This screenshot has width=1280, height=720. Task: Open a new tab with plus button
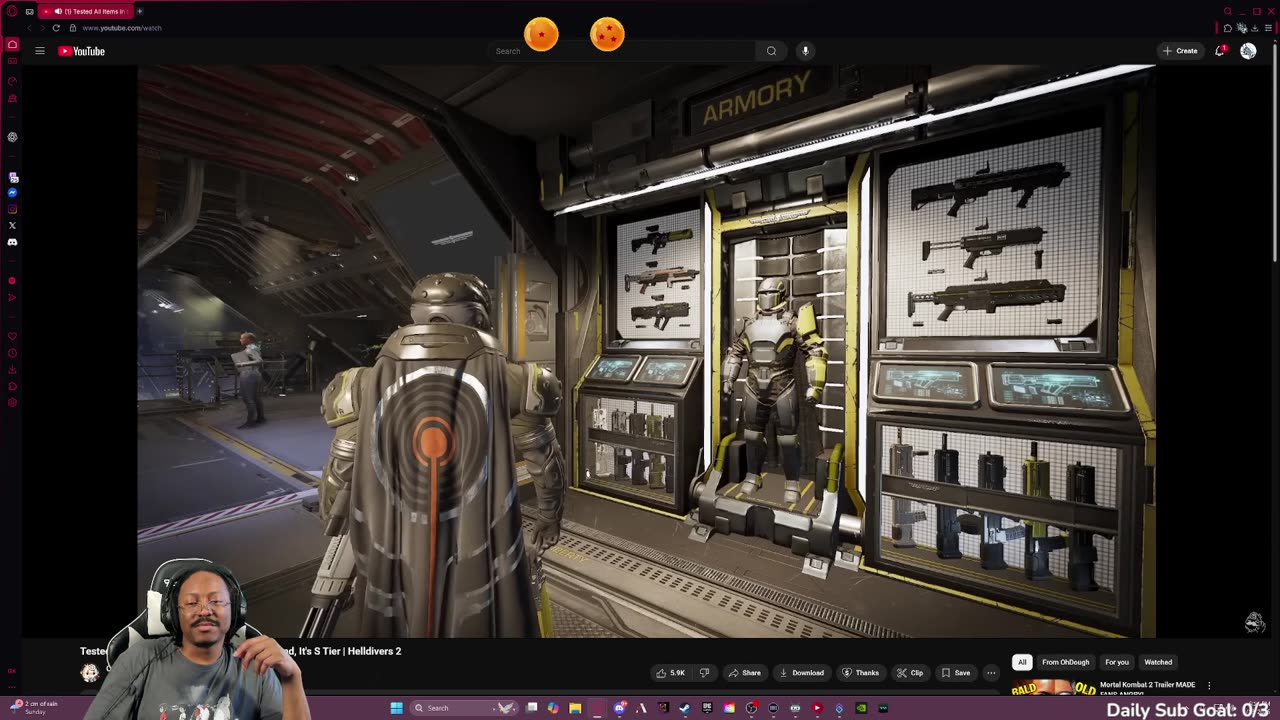pos(140,11)
